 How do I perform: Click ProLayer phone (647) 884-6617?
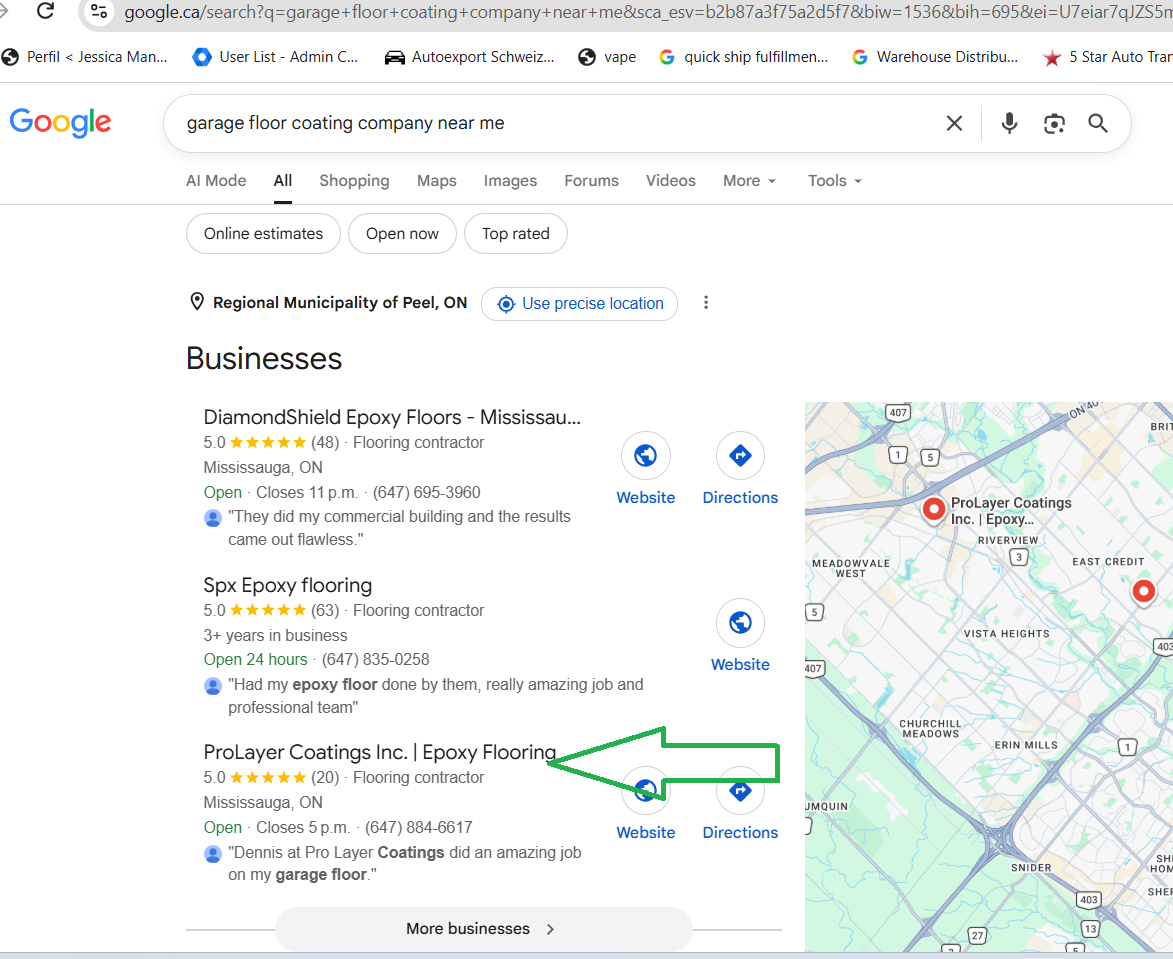pos(418,827)
